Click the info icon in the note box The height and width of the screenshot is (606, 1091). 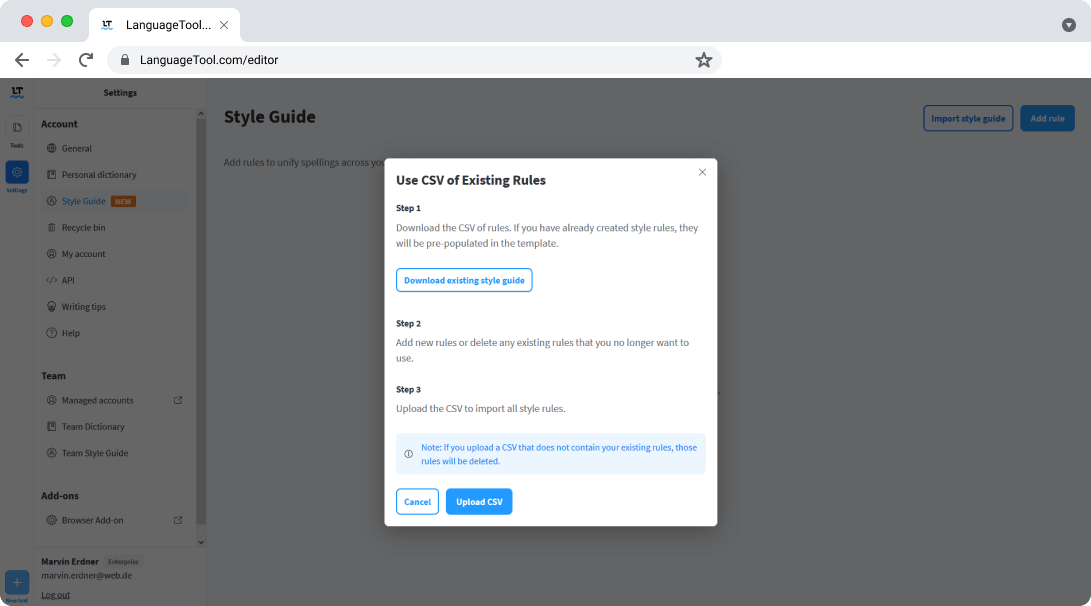pos(408,454)
